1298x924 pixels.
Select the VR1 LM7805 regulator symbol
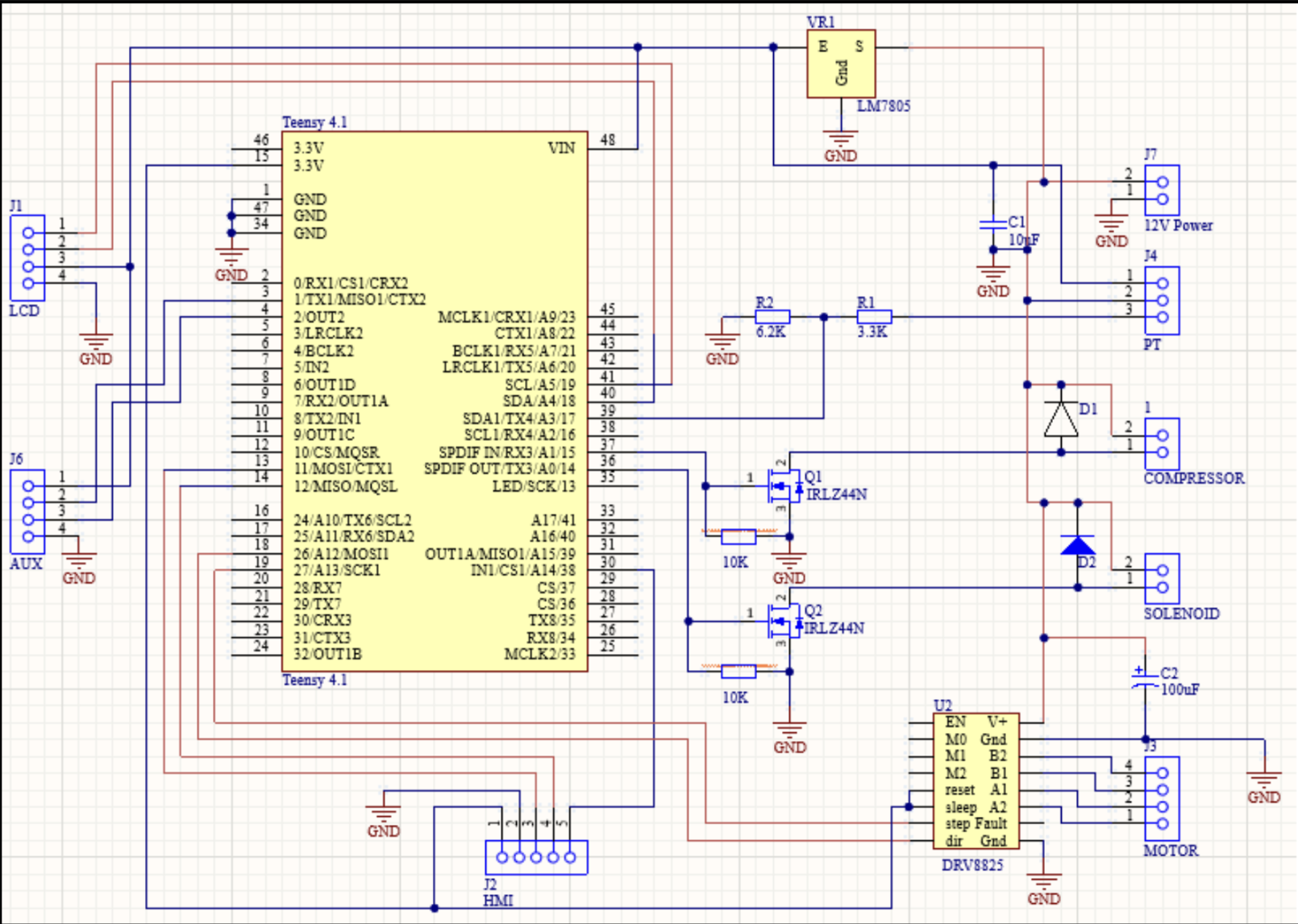841,65
